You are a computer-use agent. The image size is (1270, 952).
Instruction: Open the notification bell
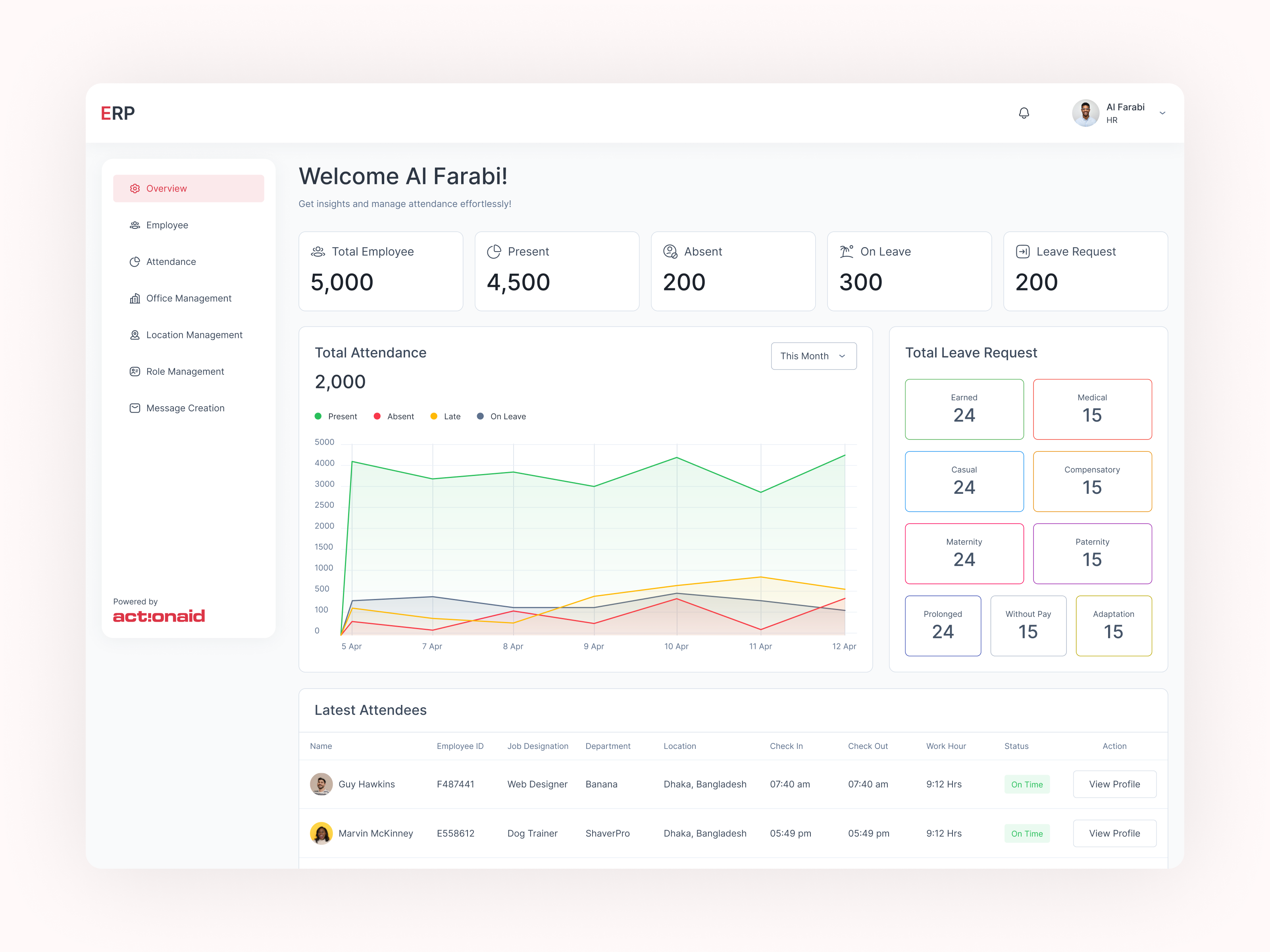pos(1024,113)
